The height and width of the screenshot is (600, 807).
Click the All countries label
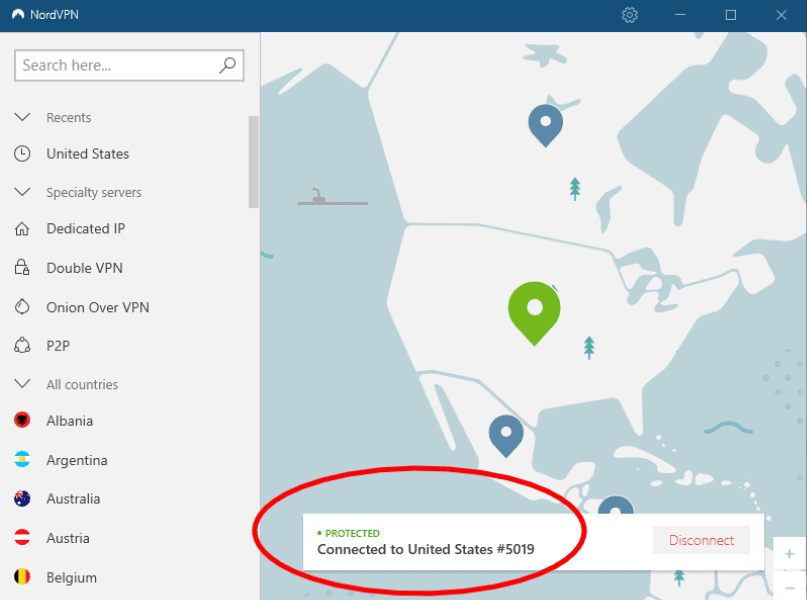tap(82, 384)
